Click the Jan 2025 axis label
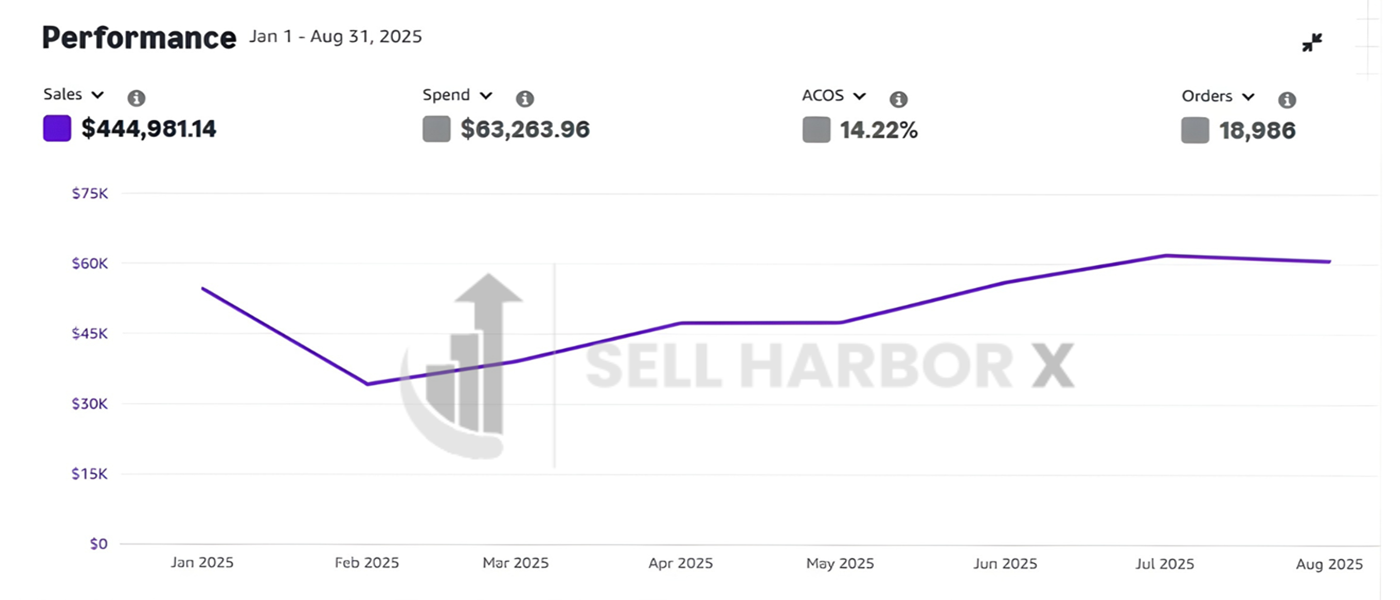This screenshot has width=1400, height=600. coord(201,563)
